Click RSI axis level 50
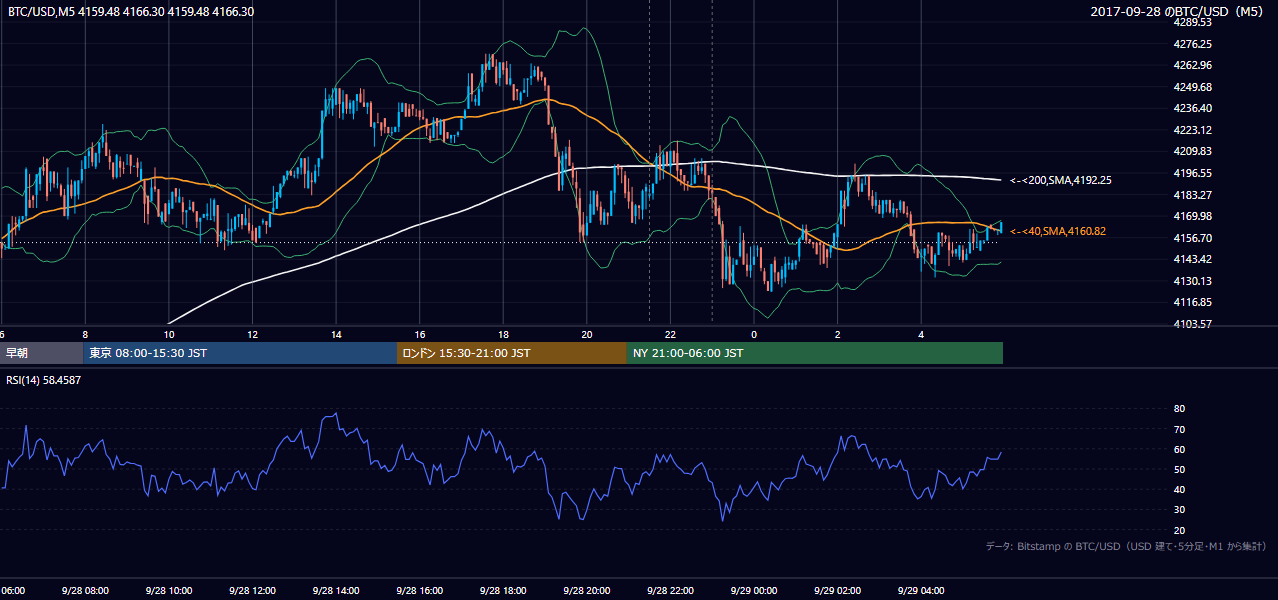Screen dimensions: 1278x600 1180,470
